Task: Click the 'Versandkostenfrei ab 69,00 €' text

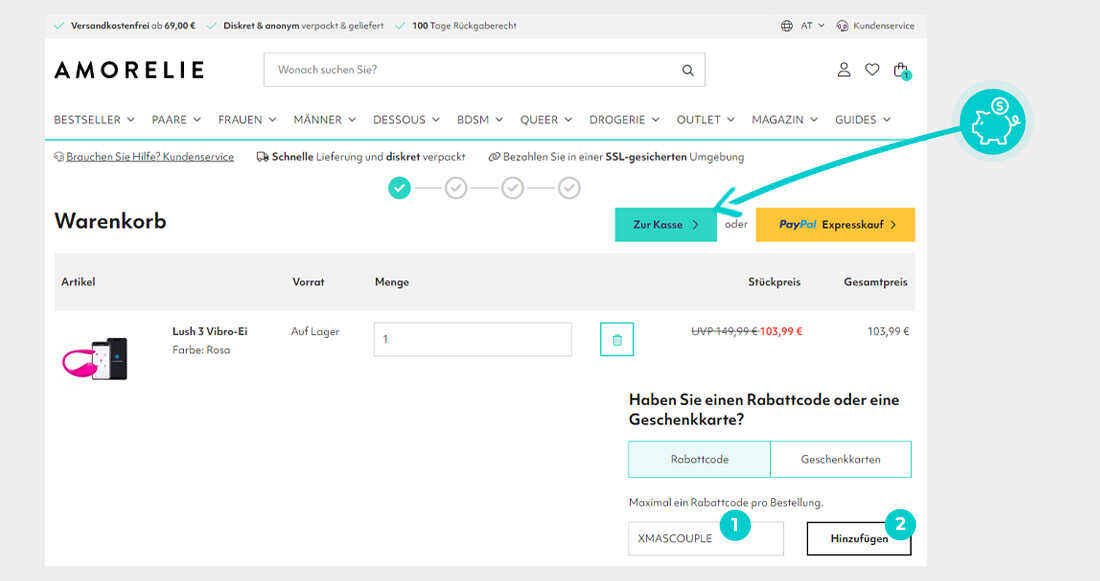Action: (133, 26)
